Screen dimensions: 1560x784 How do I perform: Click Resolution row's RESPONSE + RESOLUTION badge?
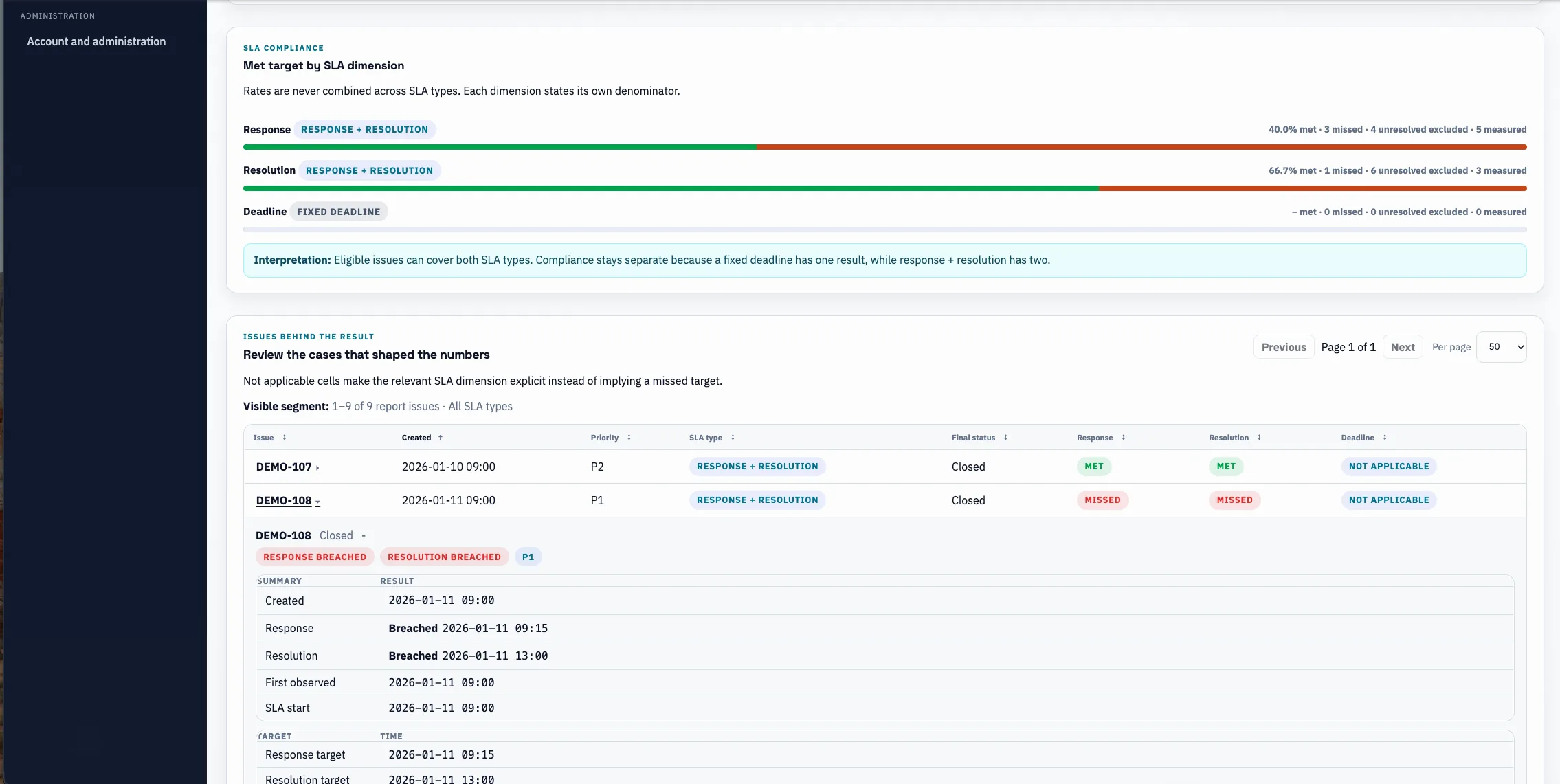click(x=369, y=171)
